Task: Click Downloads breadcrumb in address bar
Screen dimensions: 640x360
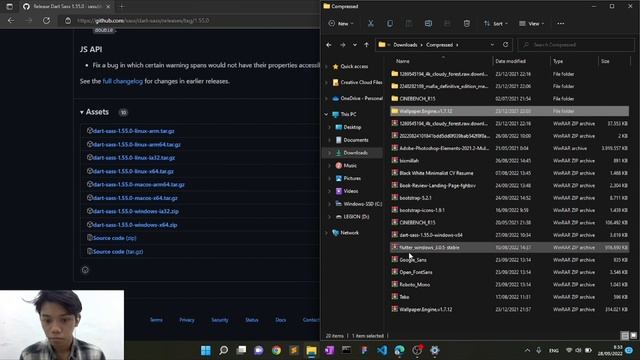Action: [x=405, y=45]
